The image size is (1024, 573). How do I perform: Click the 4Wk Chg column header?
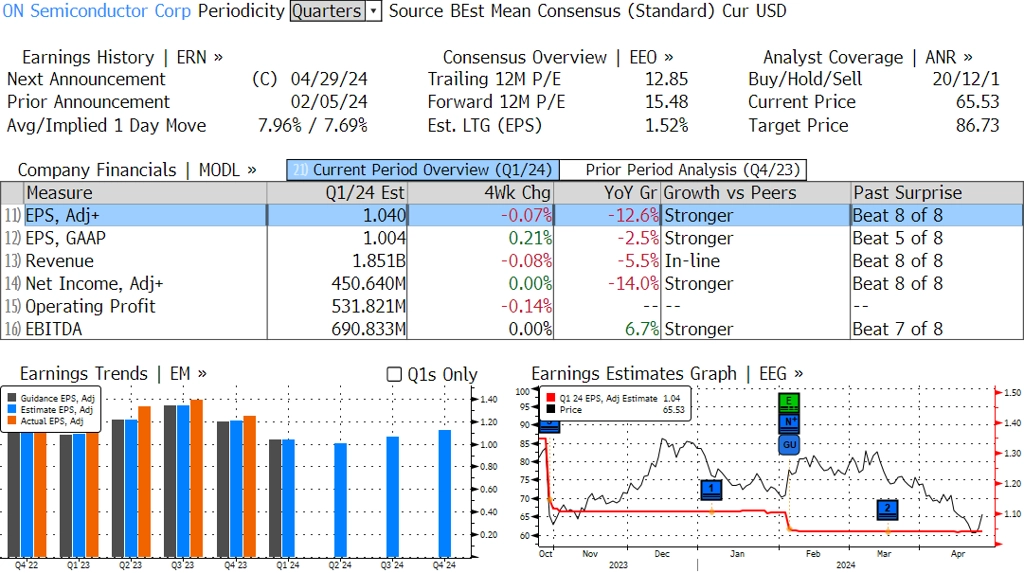coord(481,193)
